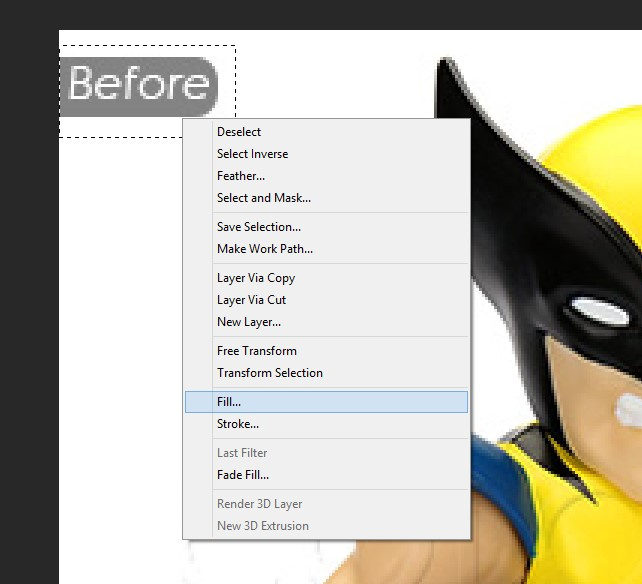The image size is (642, 584).
Task: Choose Fade Fill... from the menu
Action: [x=243, y=475]
